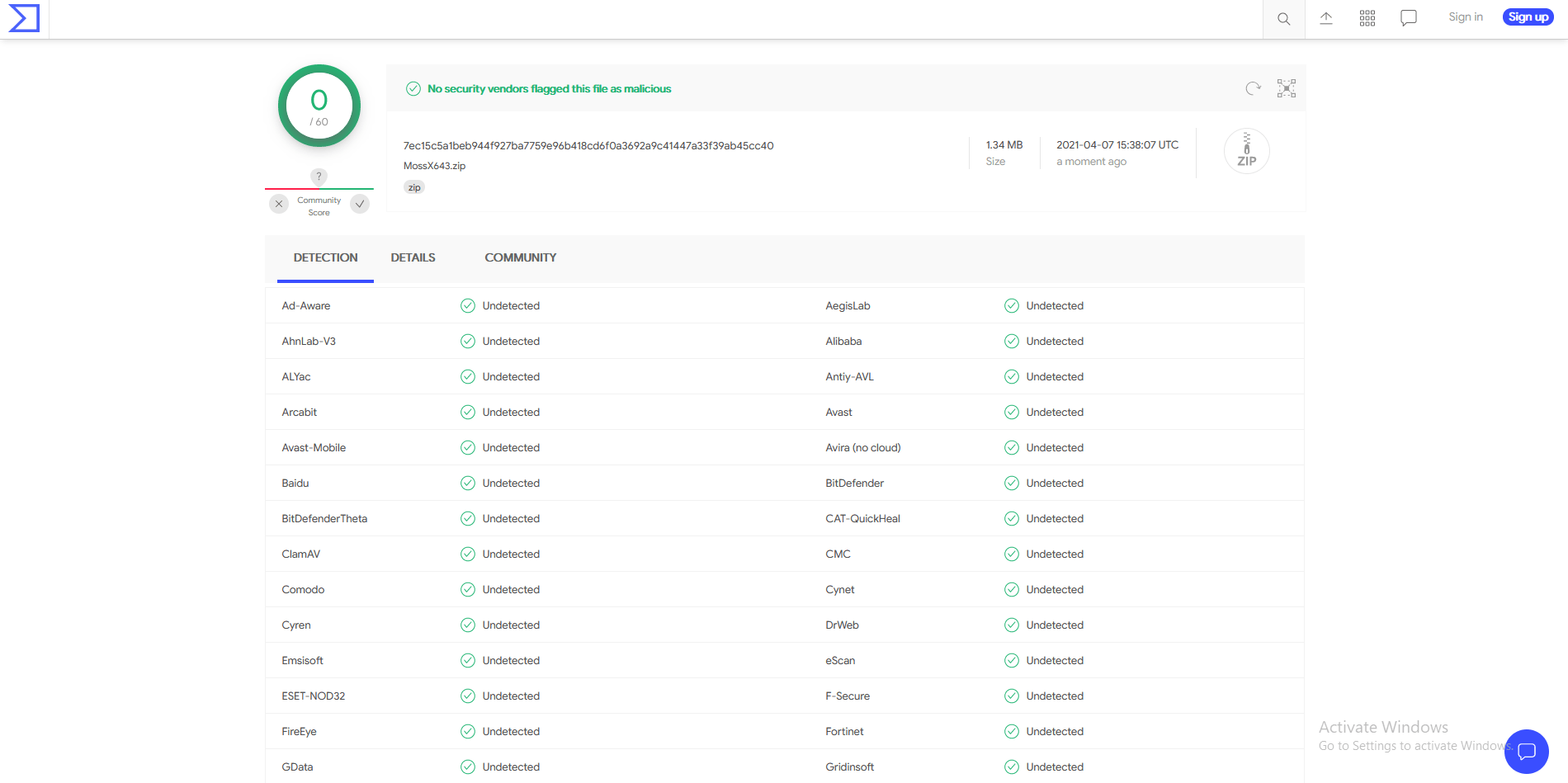Switch to the DETAILS tab
The image size is (1568, 783).
(x=413, y=258)
